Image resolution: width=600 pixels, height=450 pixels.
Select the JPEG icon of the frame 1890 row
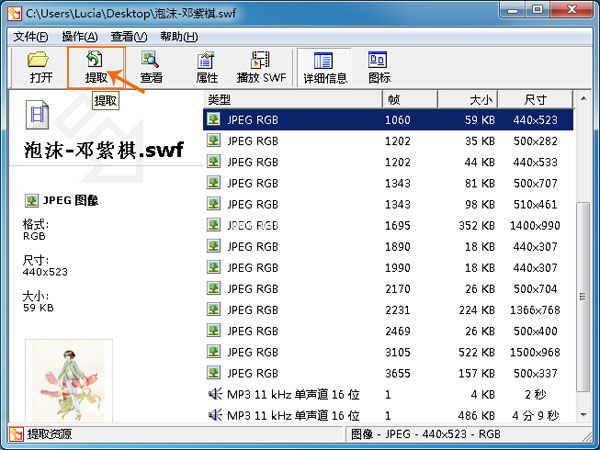214,246
